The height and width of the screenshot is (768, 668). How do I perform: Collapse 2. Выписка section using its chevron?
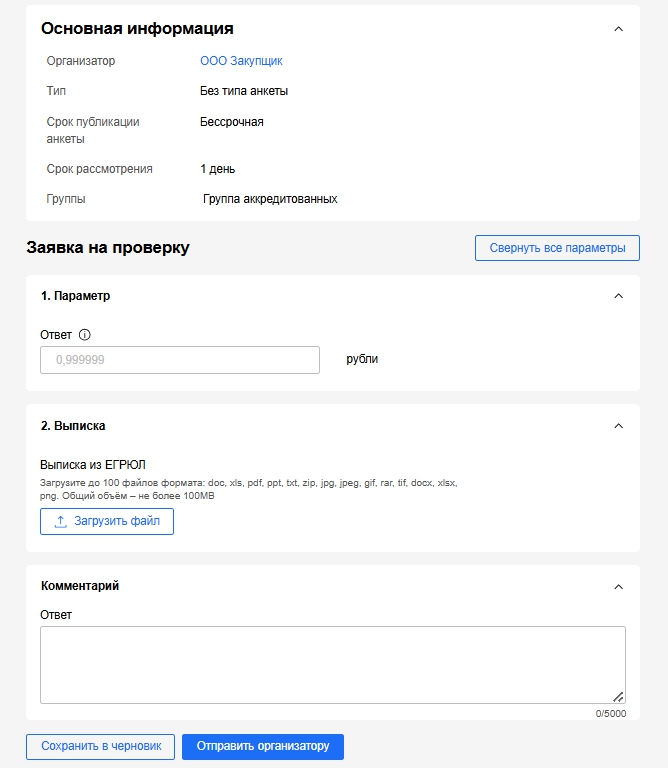click(x=618, y=425)
